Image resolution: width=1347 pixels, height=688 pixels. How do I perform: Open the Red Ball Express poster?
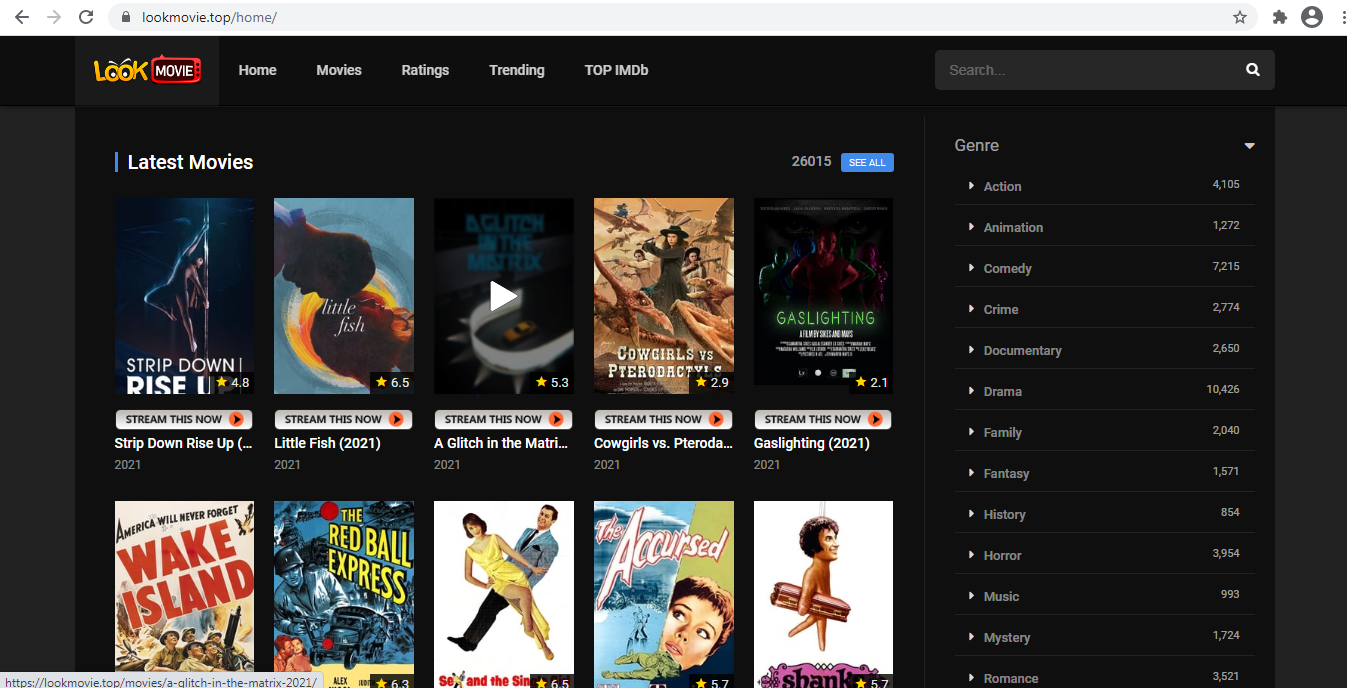click(x=344, y=594)
